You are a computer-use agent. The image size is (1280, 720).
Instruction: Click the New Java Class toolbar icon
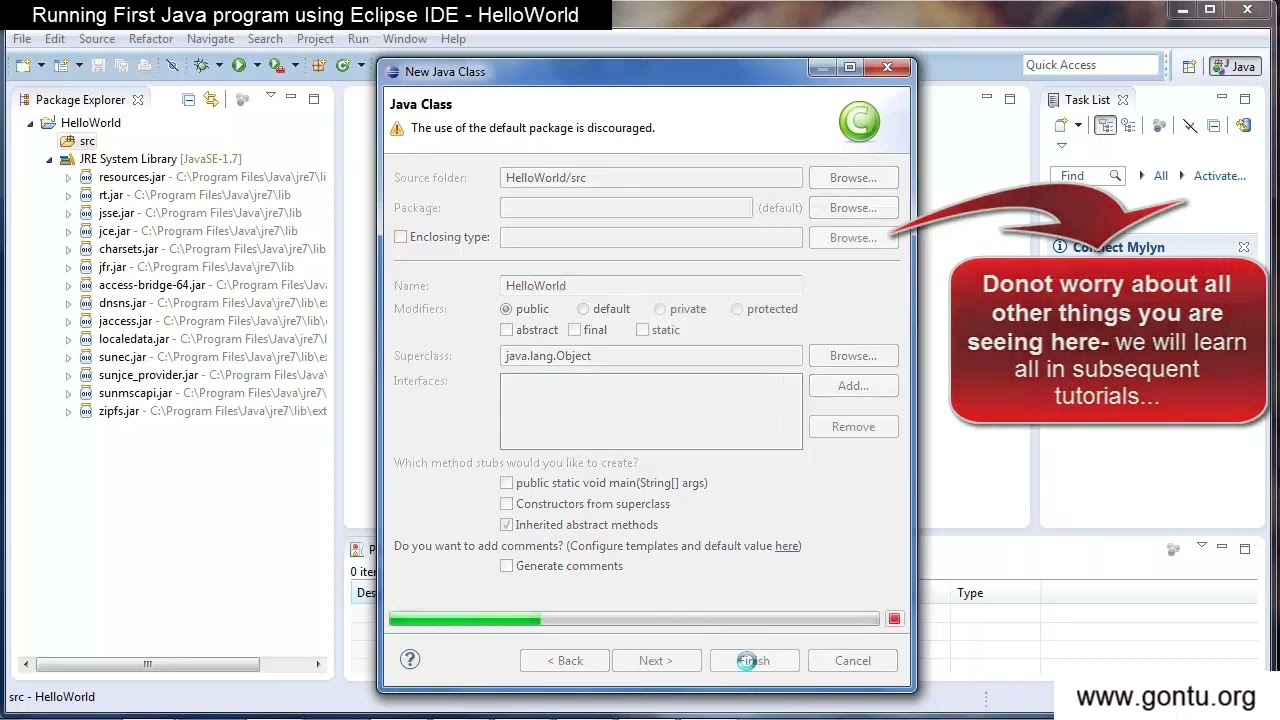[x=343, y=65]
